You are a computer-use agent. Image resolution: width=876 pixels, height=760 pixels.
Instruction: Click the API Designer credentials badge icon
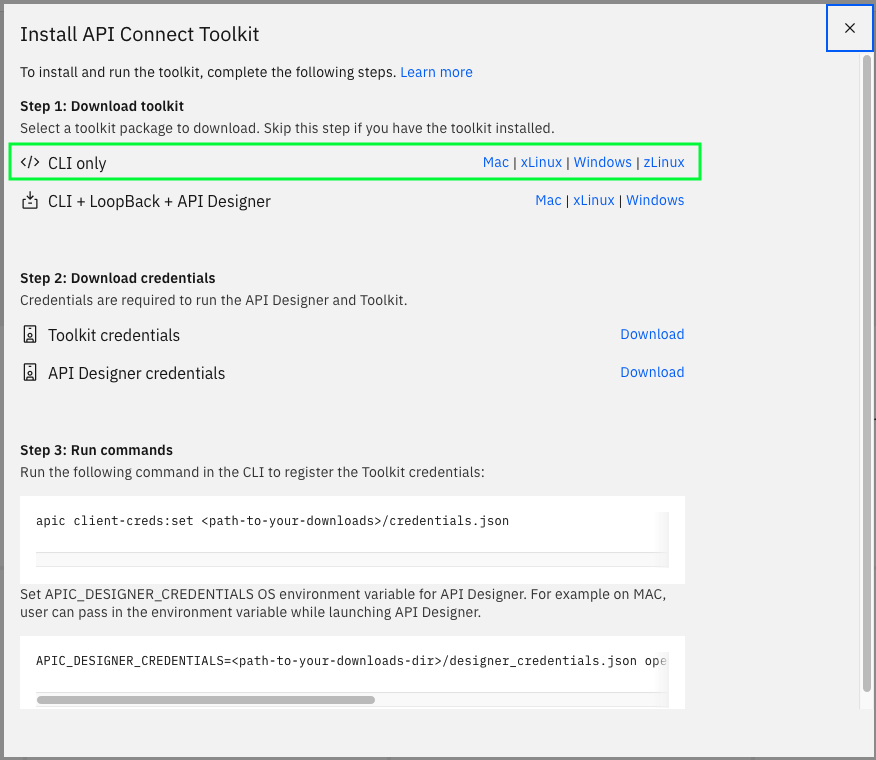coord(29,372)
